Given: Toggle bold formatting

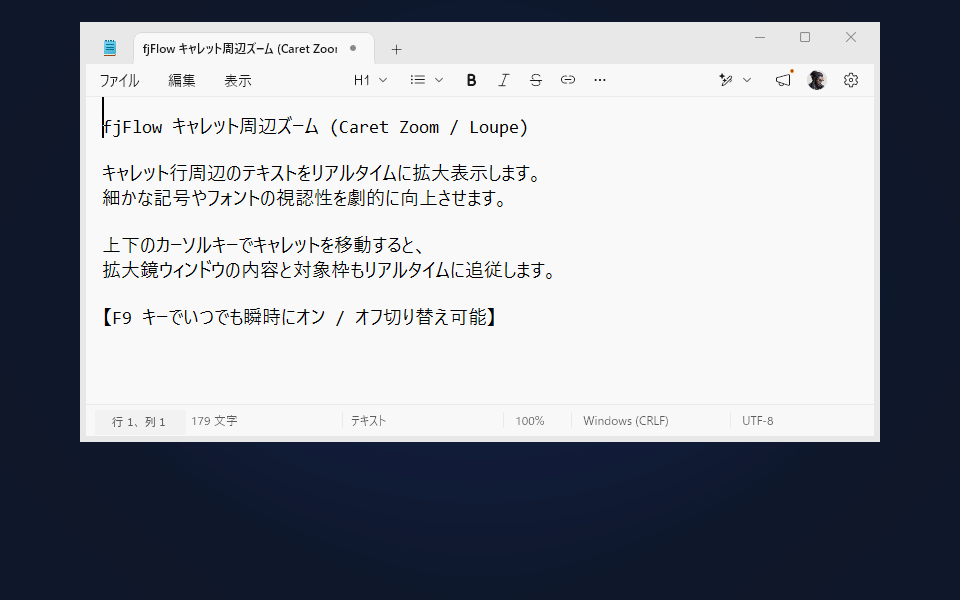Looking at the screenshot, I should 471,80.
